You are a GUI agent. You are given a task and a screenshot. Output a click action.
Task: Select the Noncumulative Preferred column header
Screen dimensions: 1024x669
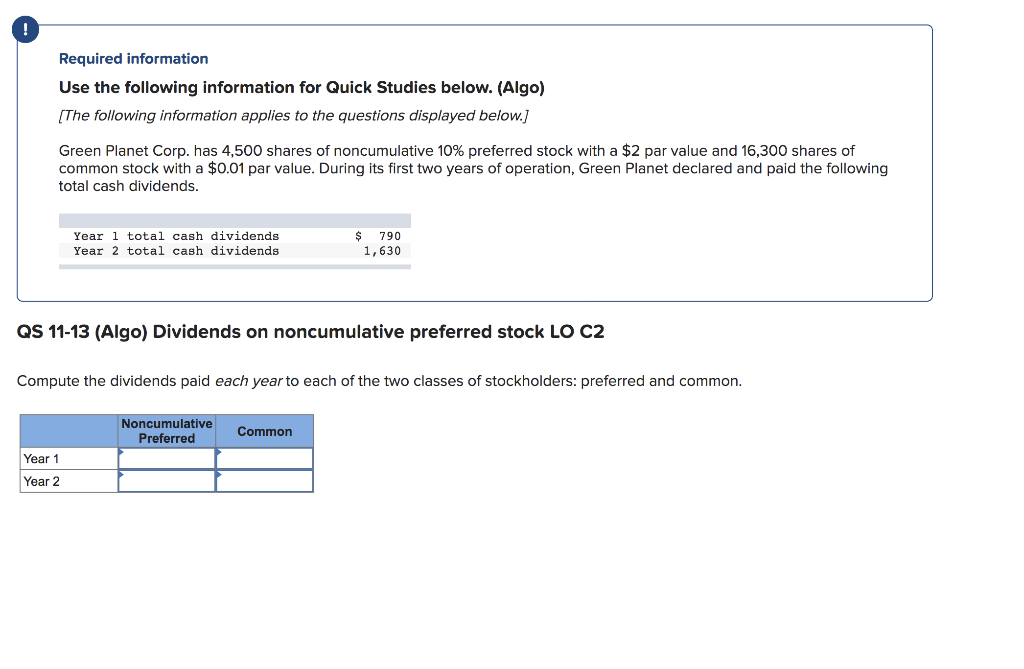click(x=166, y=430)
